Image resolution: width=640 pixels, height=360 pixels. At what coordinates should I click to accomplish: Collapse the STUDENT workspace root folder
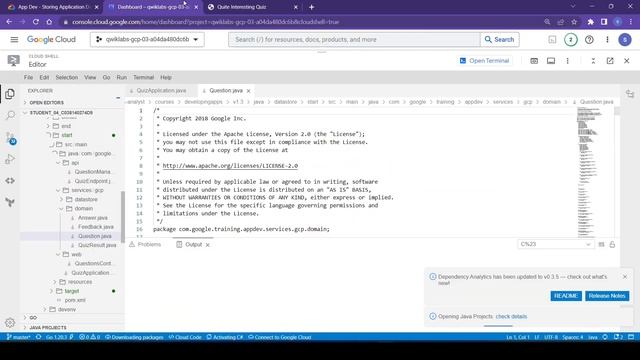tap(60, 113)
